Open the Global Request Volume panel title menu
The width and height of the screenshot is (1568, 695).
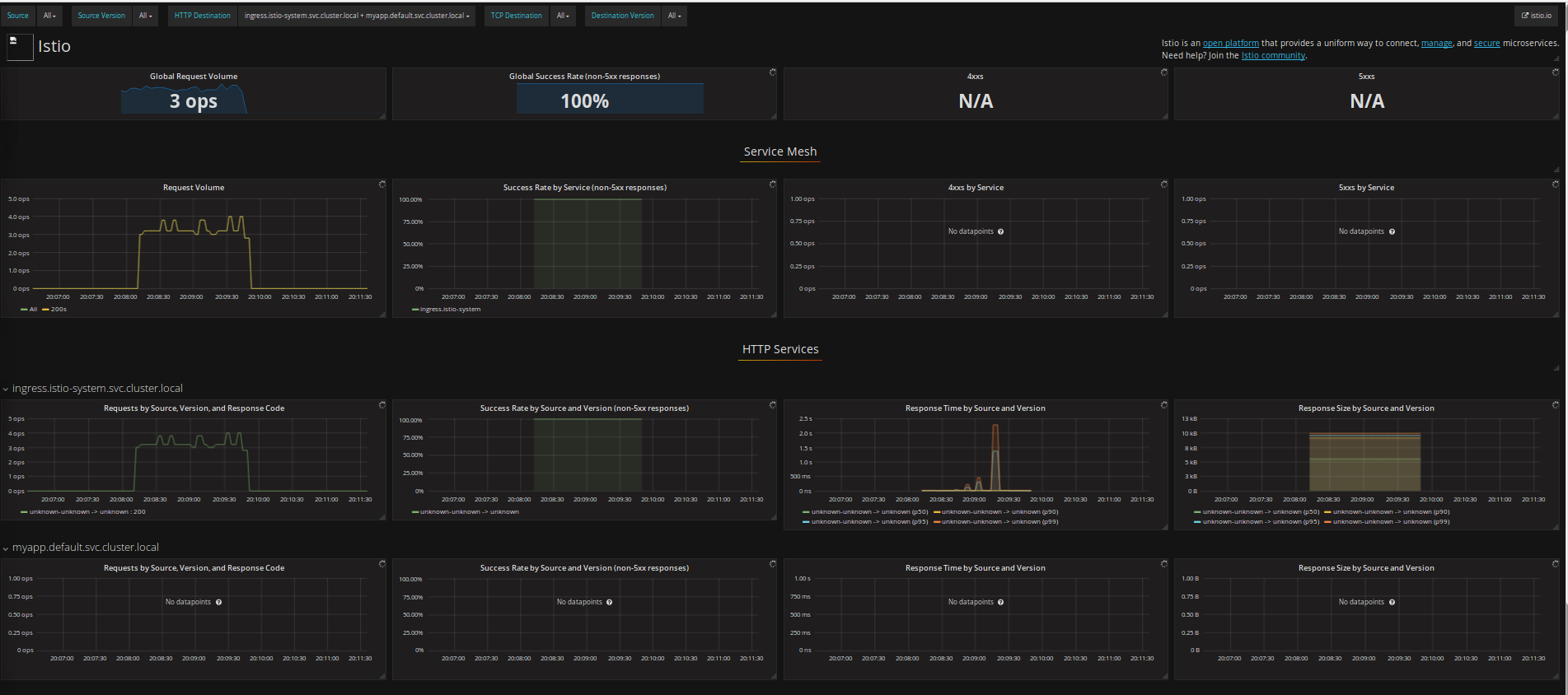pos(194,77)
